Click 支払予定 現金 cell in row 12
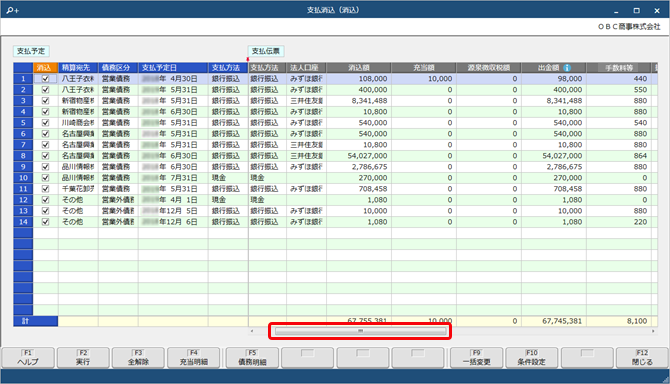Viewport: 670px width, 384px height. point(228,200)
